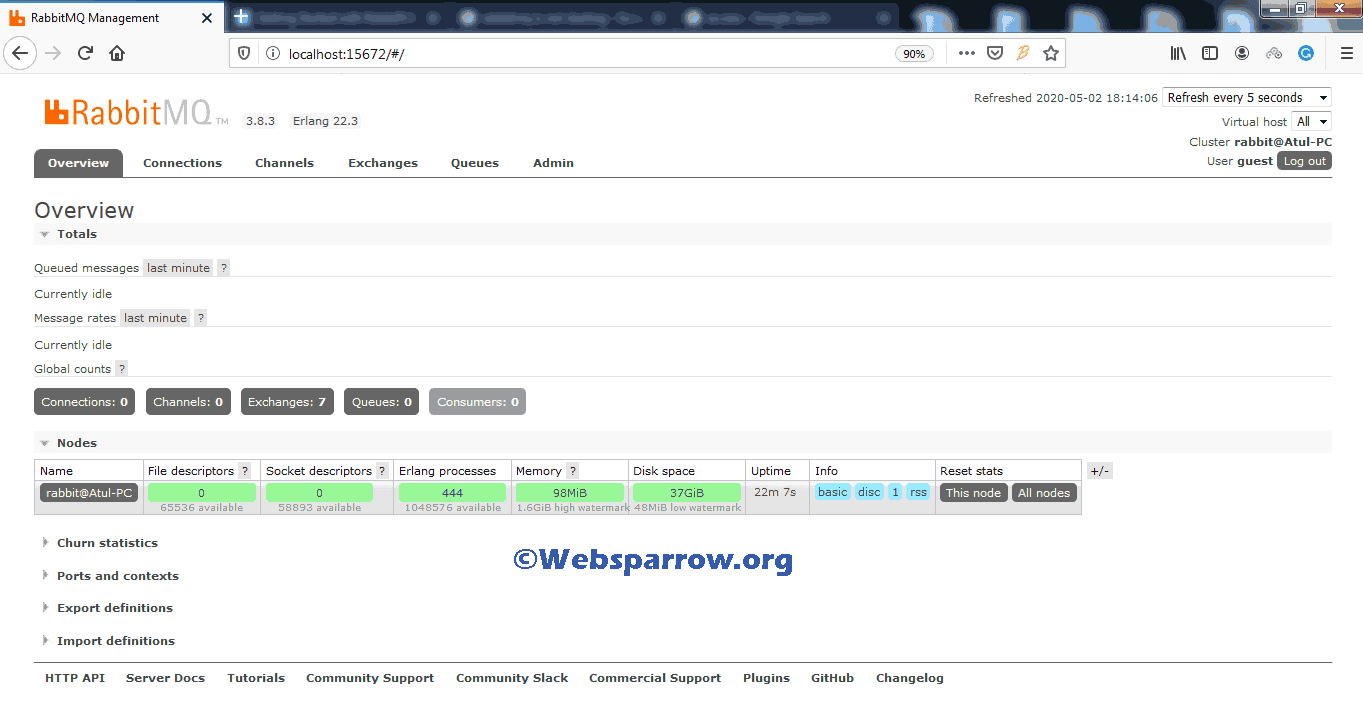
Task: Change the Message rates last minute interval
Action: coord(154,317)
